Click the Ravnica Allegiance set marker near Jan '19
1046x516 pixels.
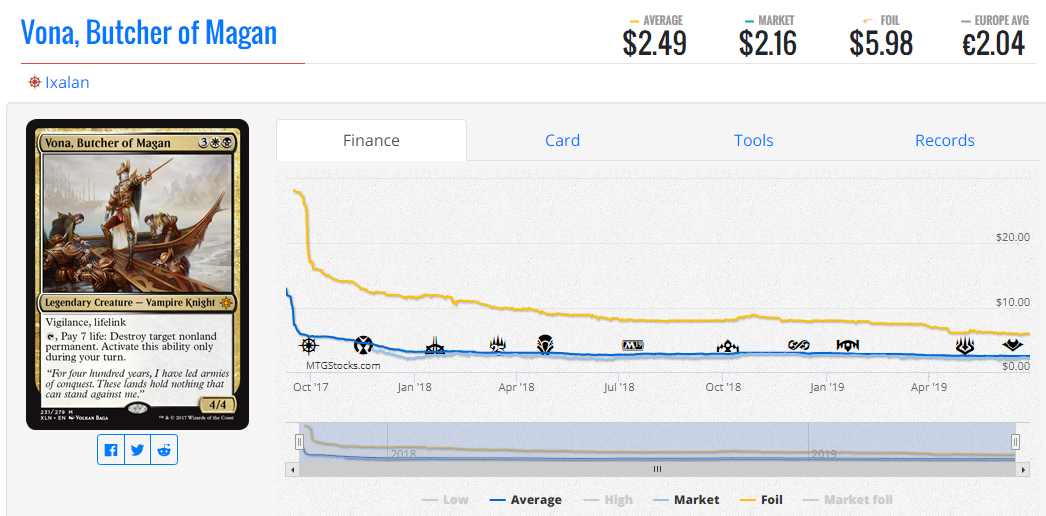(847, 345)
